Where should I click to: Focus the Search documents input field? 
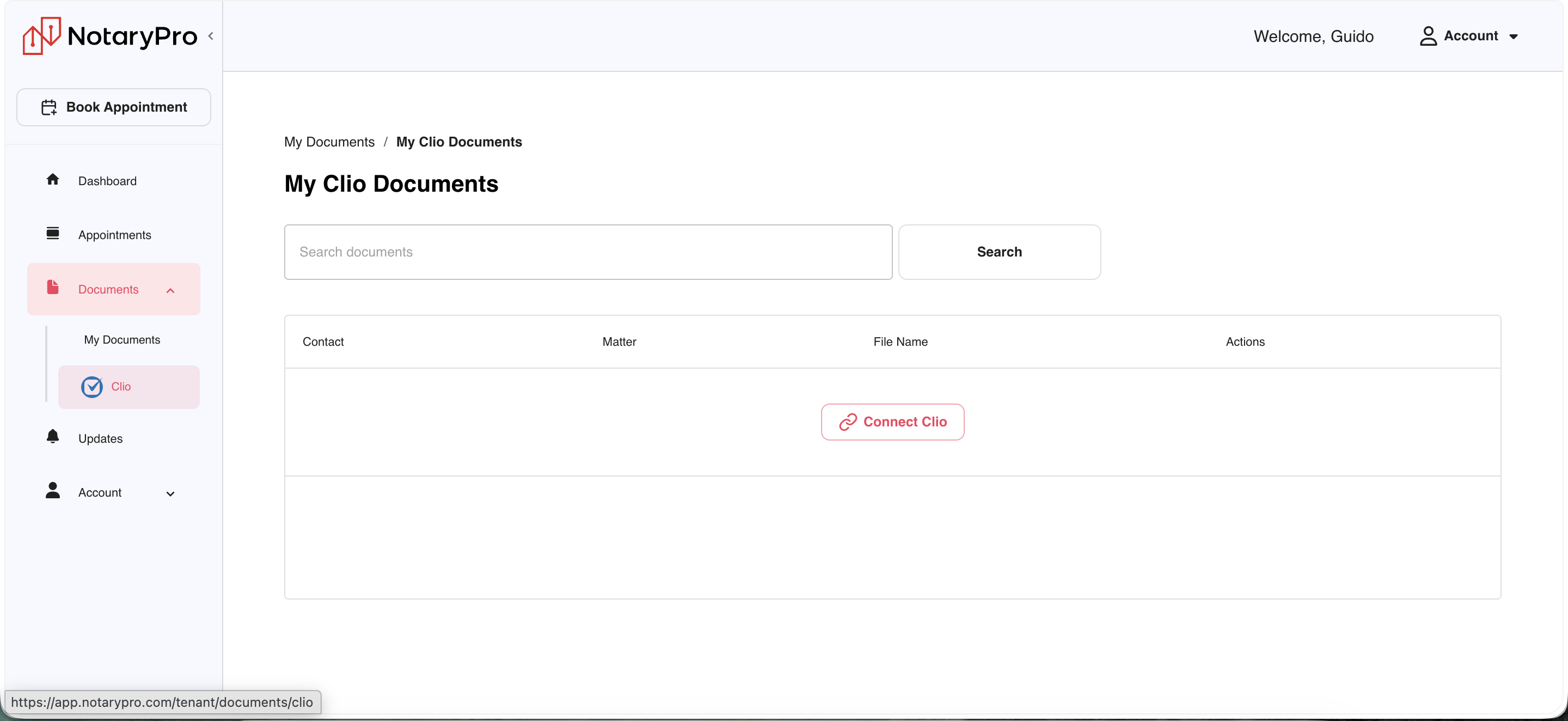click(588, 252)
